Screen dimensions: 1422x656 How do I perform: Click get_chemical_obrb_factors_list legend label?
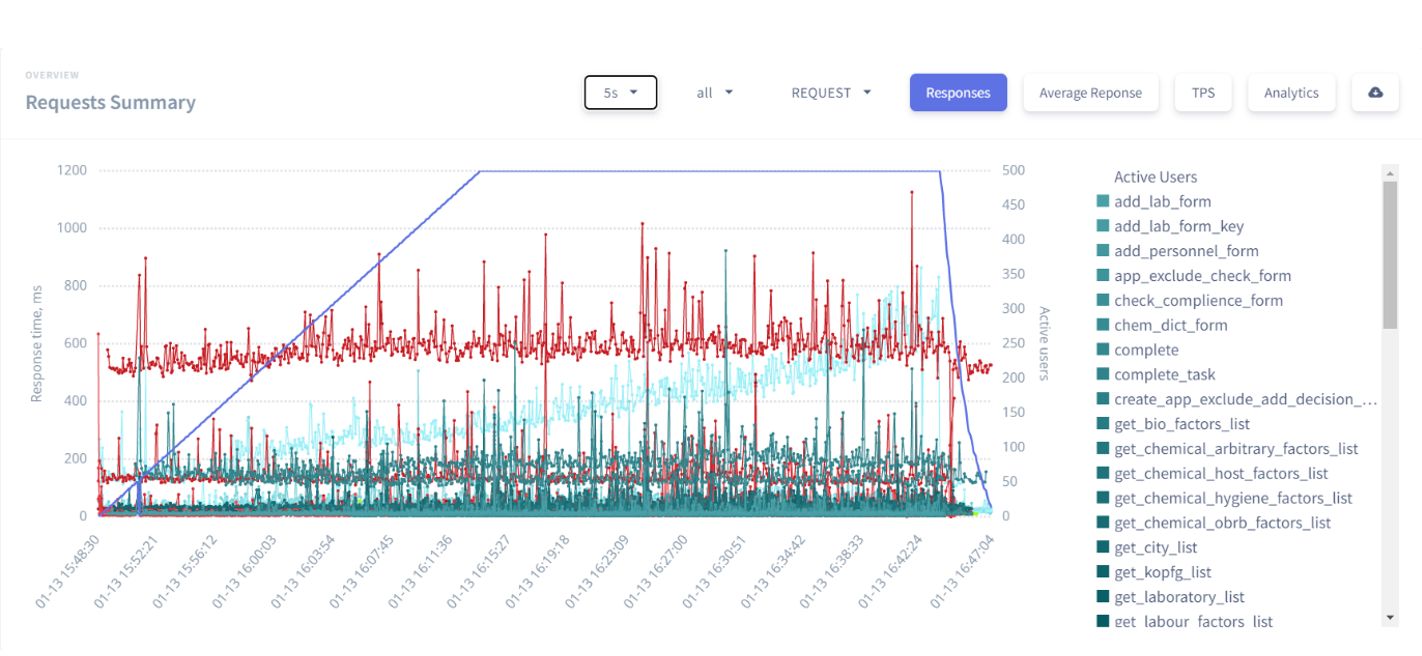(x=1223, y=523)
